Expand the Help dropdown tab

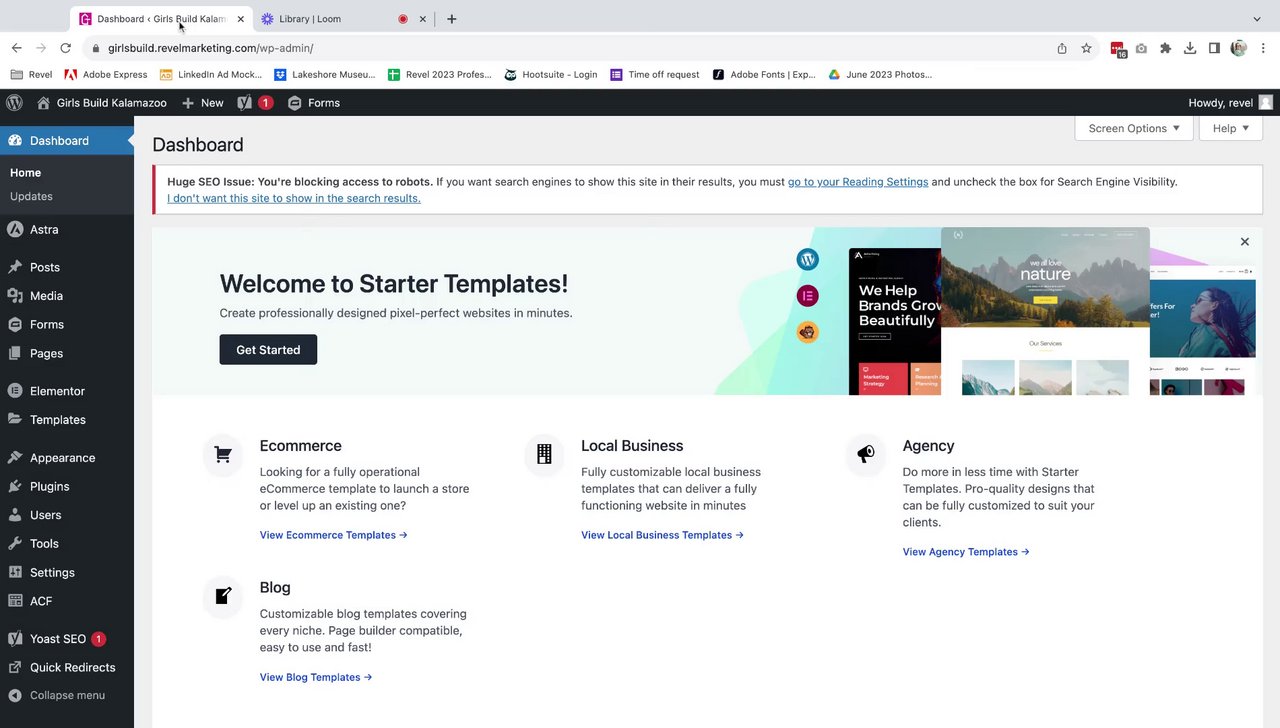click(x=1230, y=128)
